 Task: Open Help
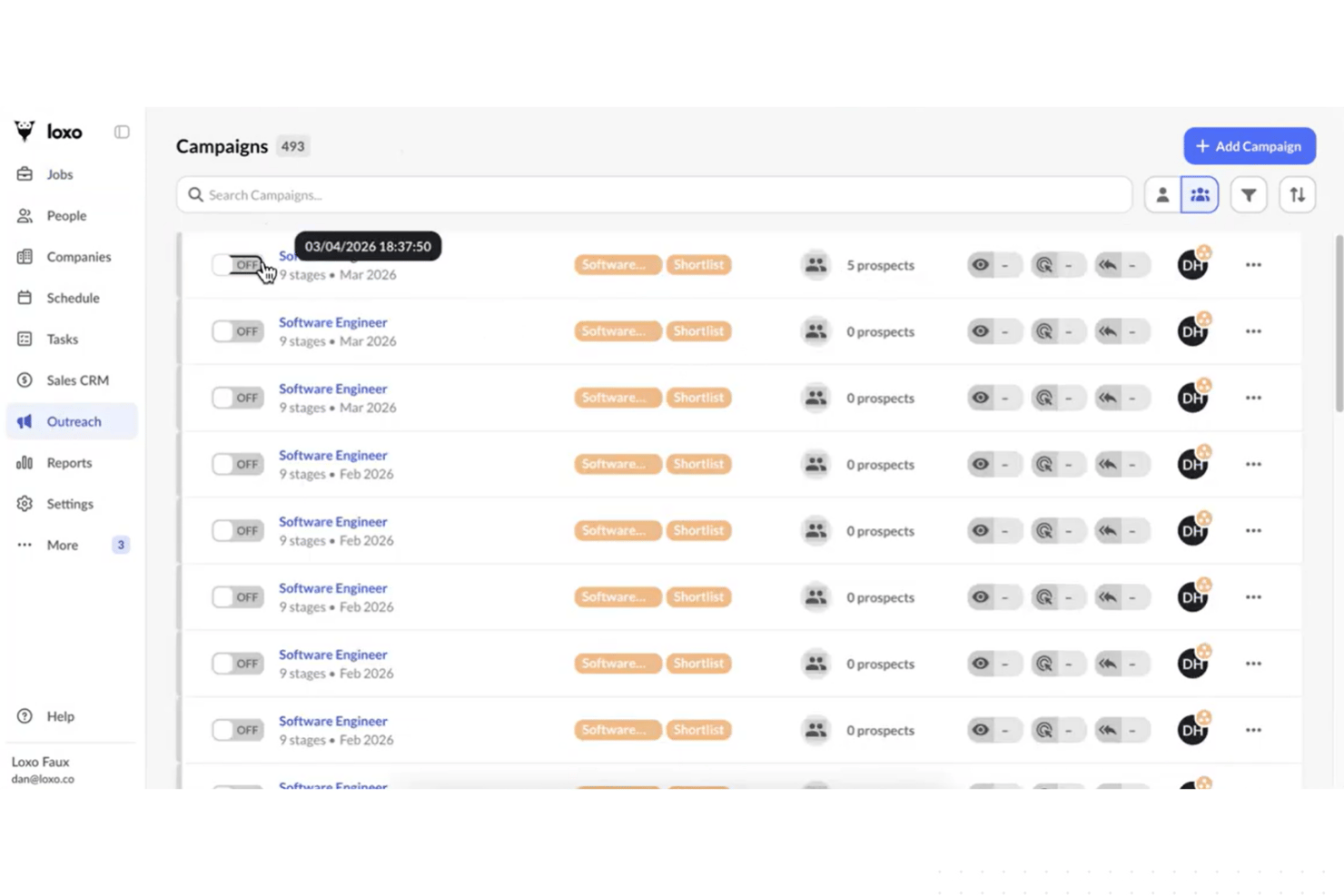[x=60, y=716]
